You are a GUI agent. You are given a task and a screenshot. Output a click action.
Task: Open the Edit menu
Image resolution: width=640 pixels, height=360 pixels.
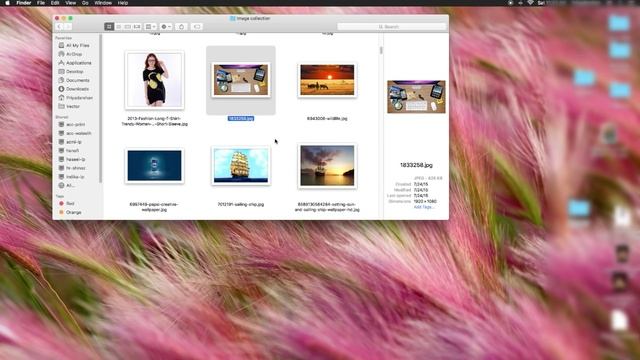coord(55,2)
